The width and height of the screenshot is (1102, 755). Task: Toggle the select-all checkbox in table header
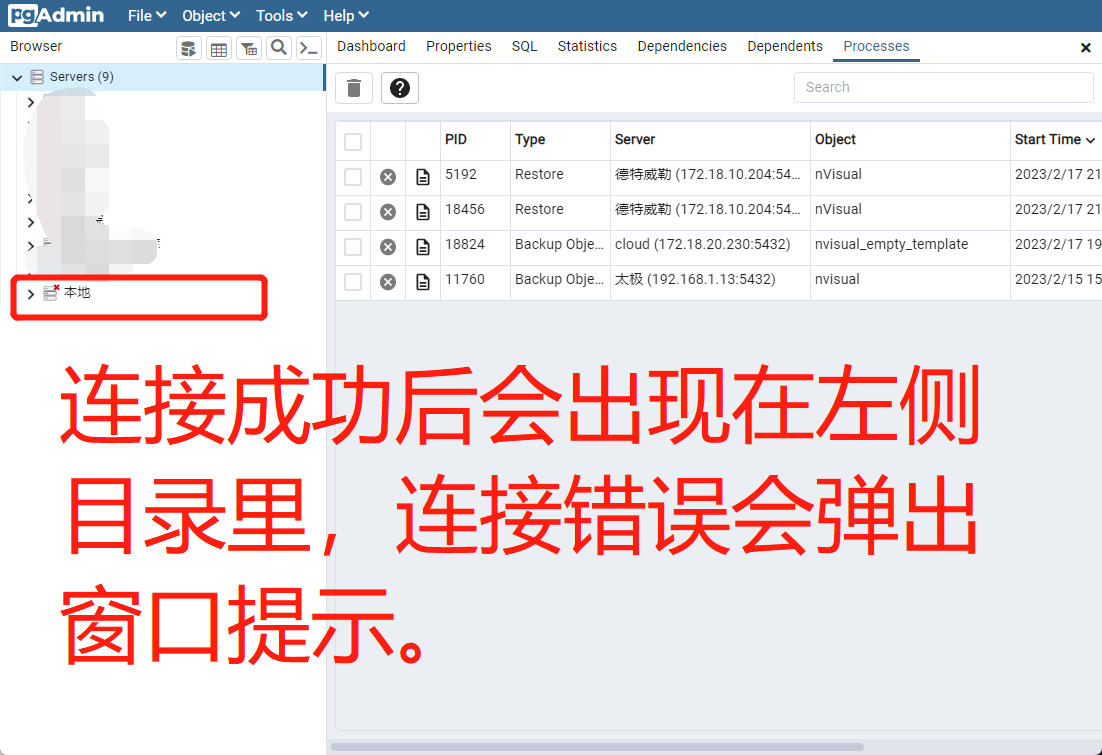coord(353,141)
